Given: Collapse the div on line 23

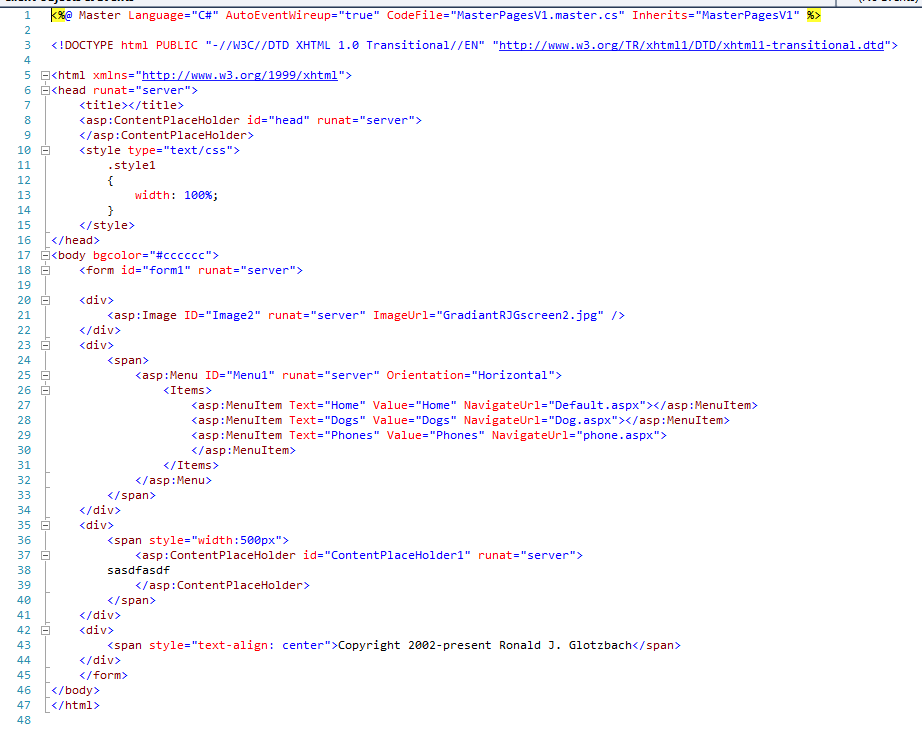Looking at the screenshot, I should pos(45,345).
